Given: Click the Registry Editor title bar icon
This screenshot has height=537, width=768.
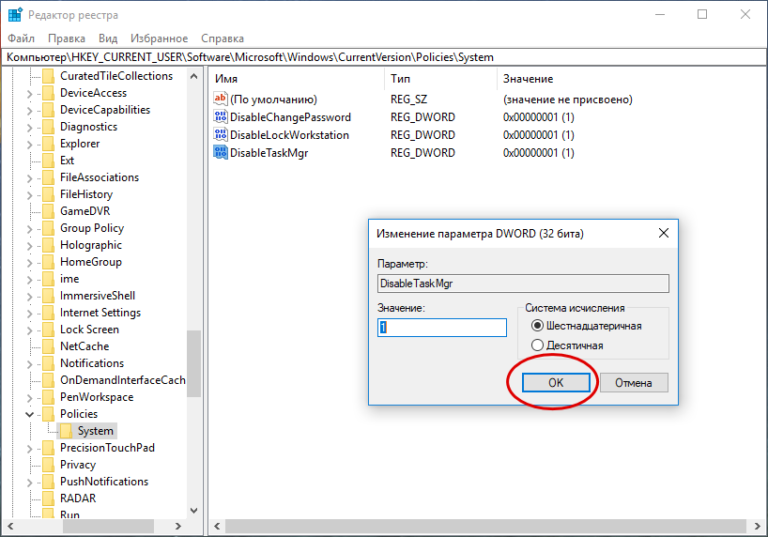Looking at the screenshot, I should point(13,14).
